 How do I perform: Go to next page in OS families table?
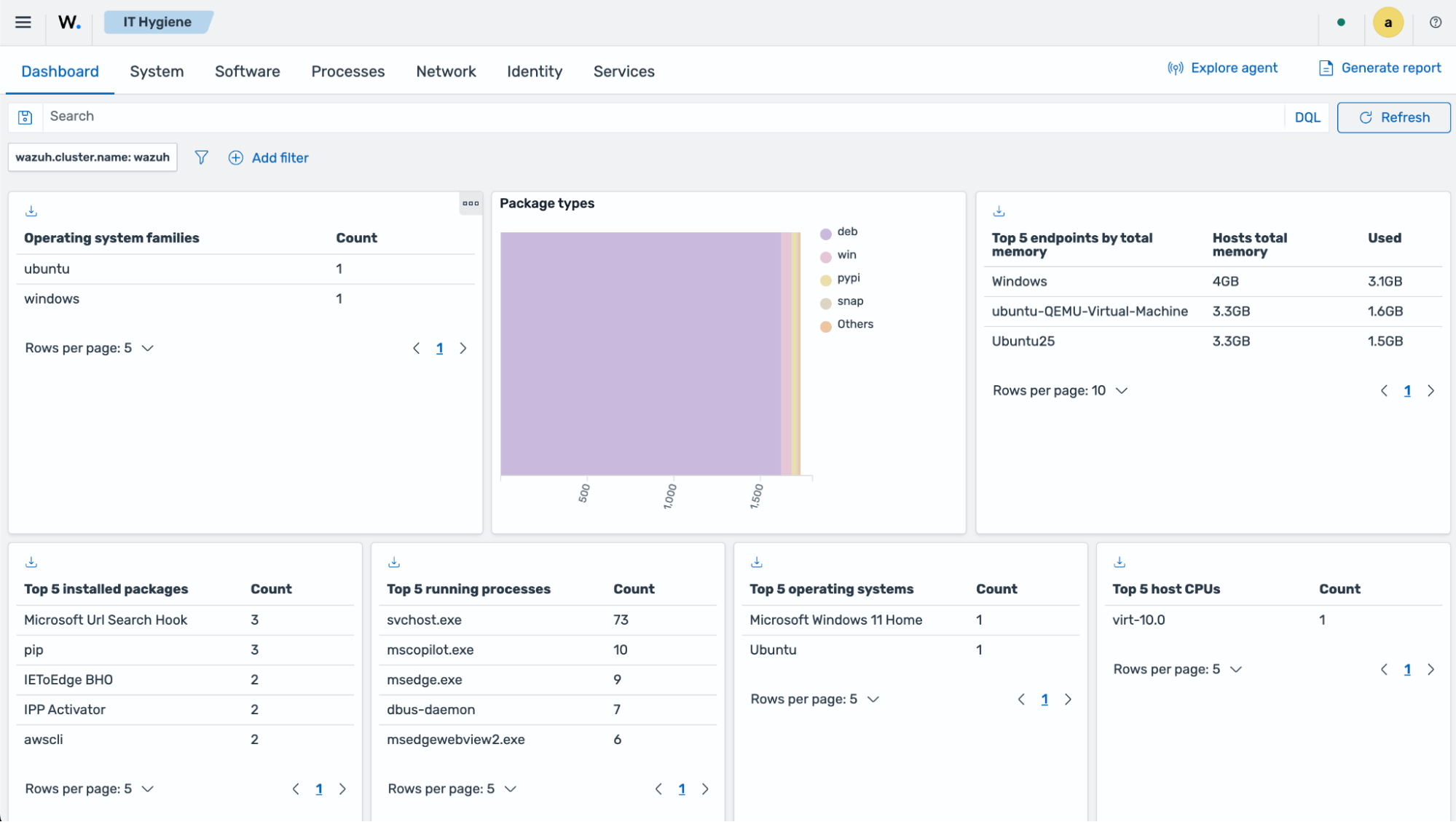(463, 348)
